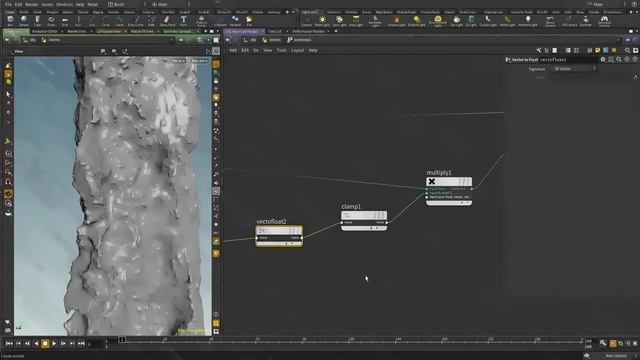The width and height of the screenshot is (640, 360).
Task: Jump to last frame
Action: click(x=81, y=344)
